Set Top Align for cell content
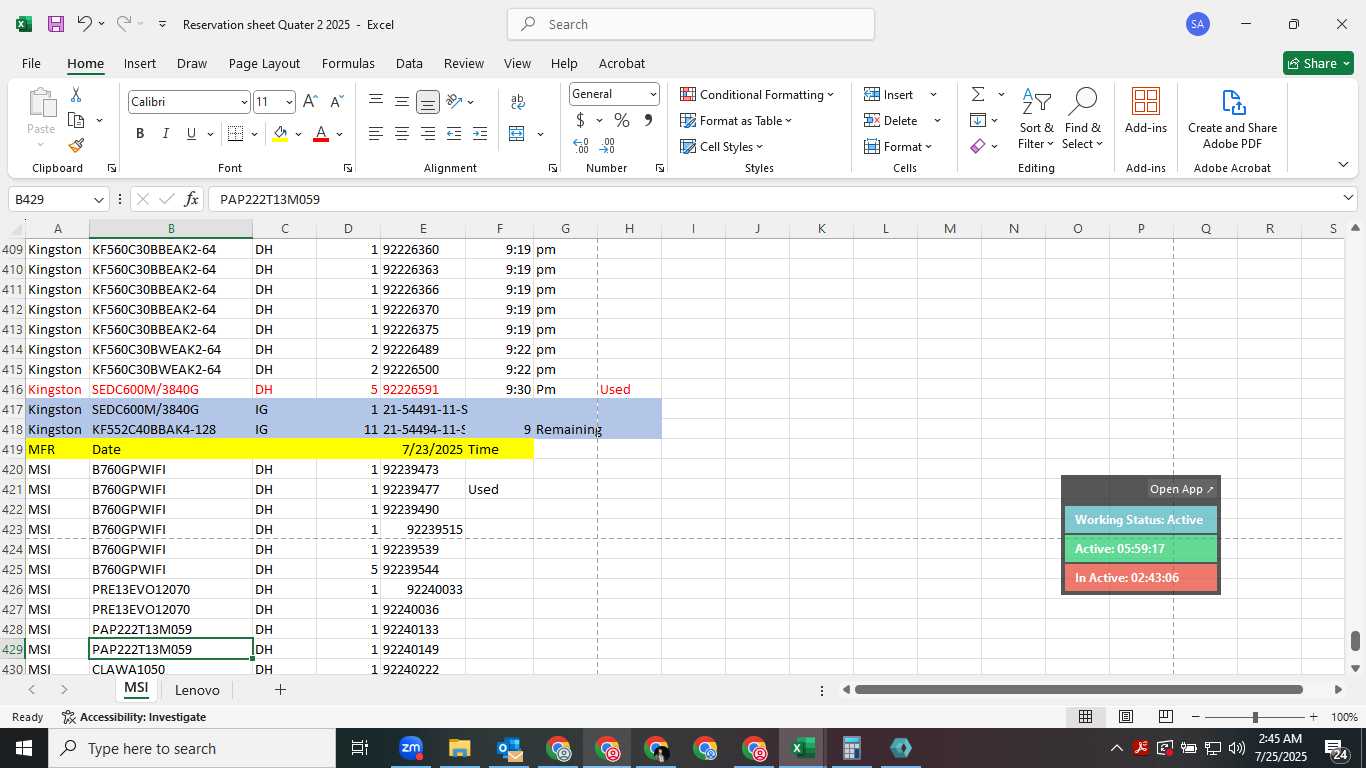 (x=376, y=102)
